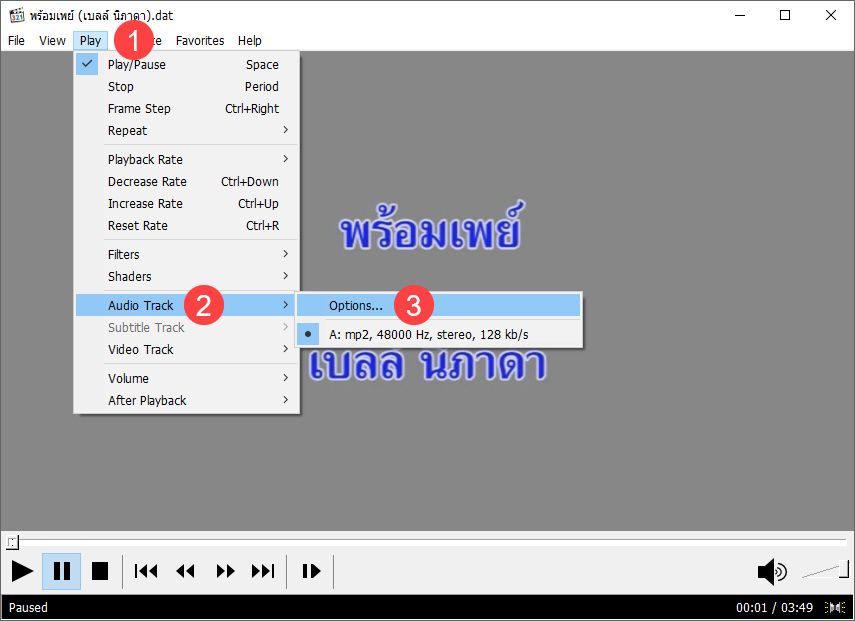The width and height of the screenshot is (855, 621).
Task: Skip to previous track button
Action: [146, 571]
